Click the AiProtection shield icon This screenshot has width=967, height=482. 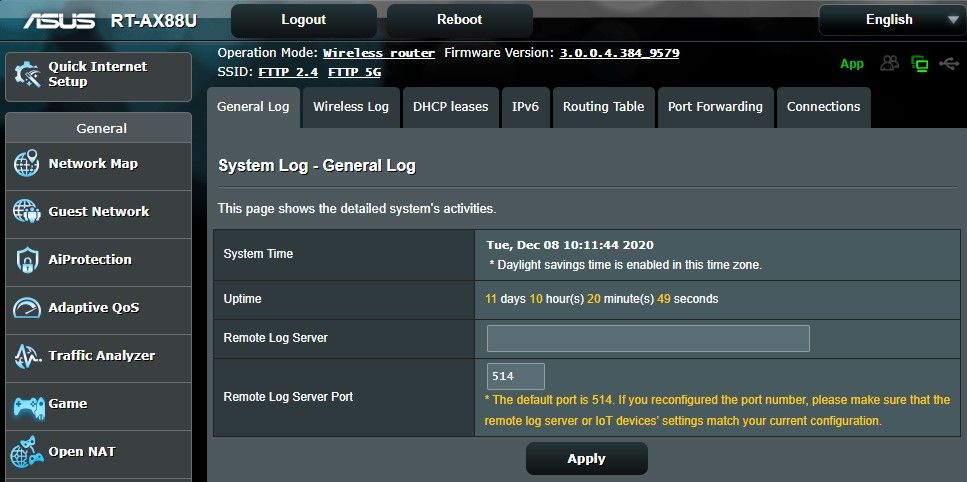pos(27,259)
